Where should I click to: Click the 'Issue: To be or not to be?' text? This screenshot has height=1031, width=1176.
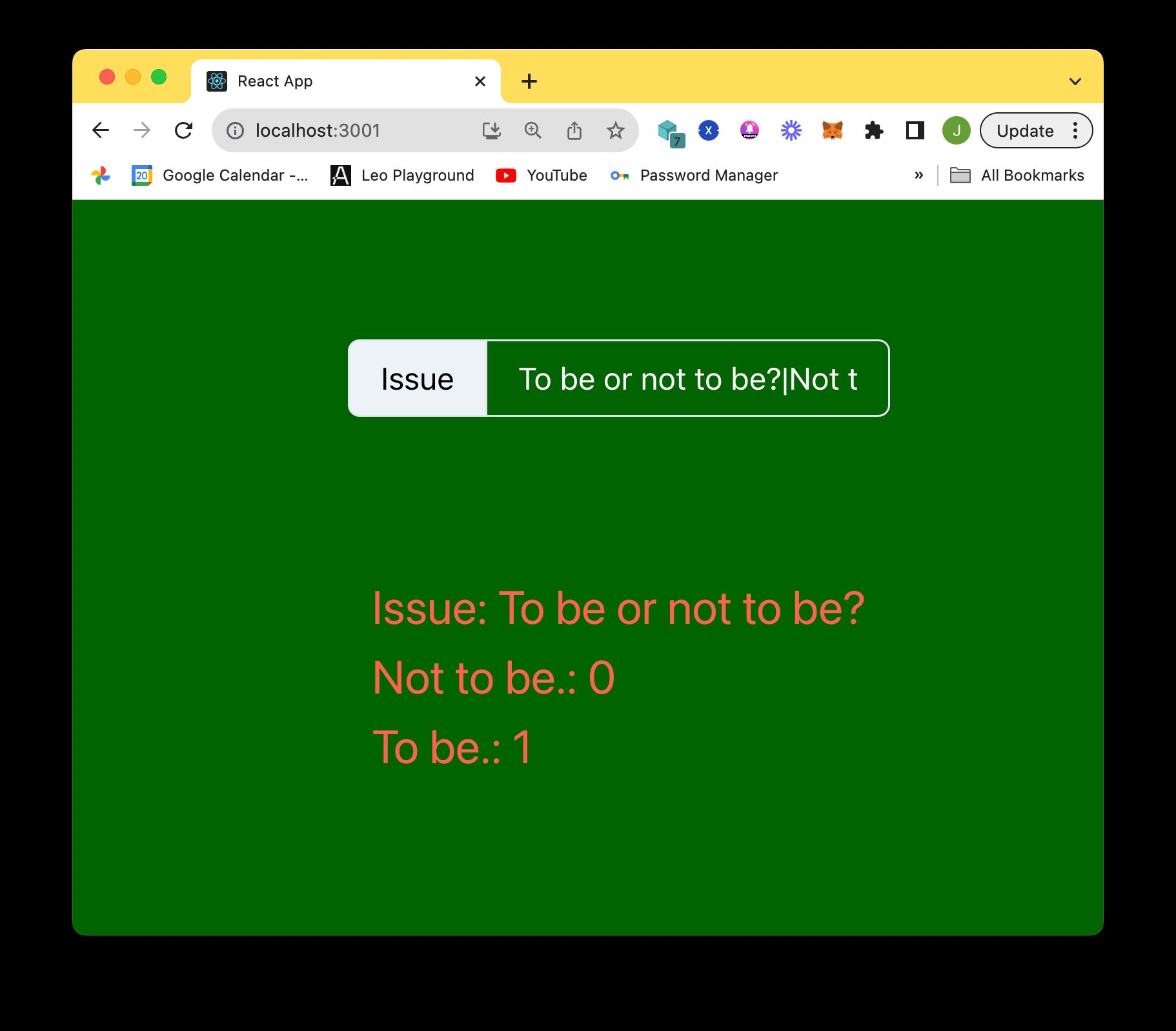(x=618, y=608)
